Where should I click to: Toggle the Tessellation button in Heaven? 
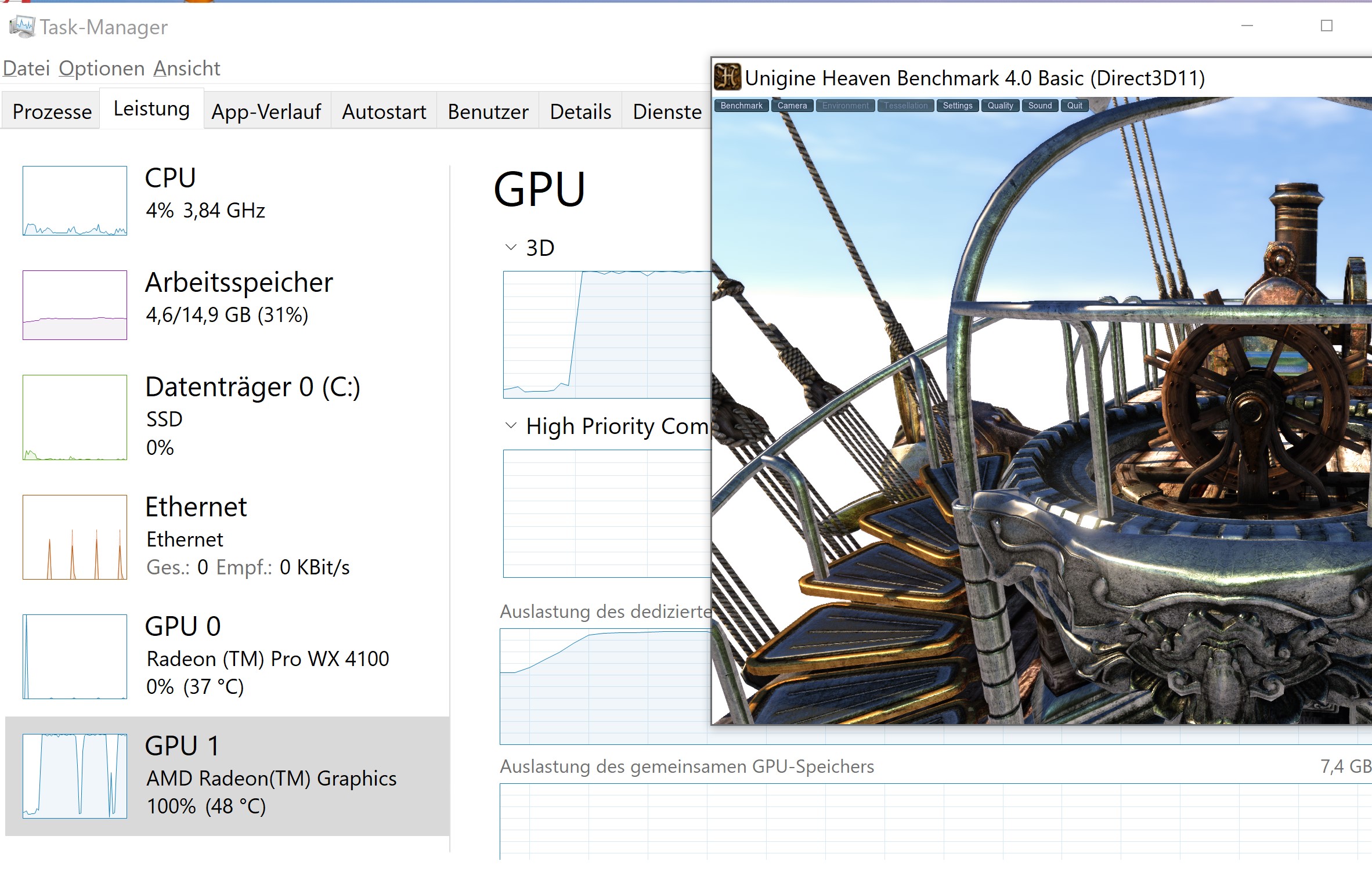(905, 106)
